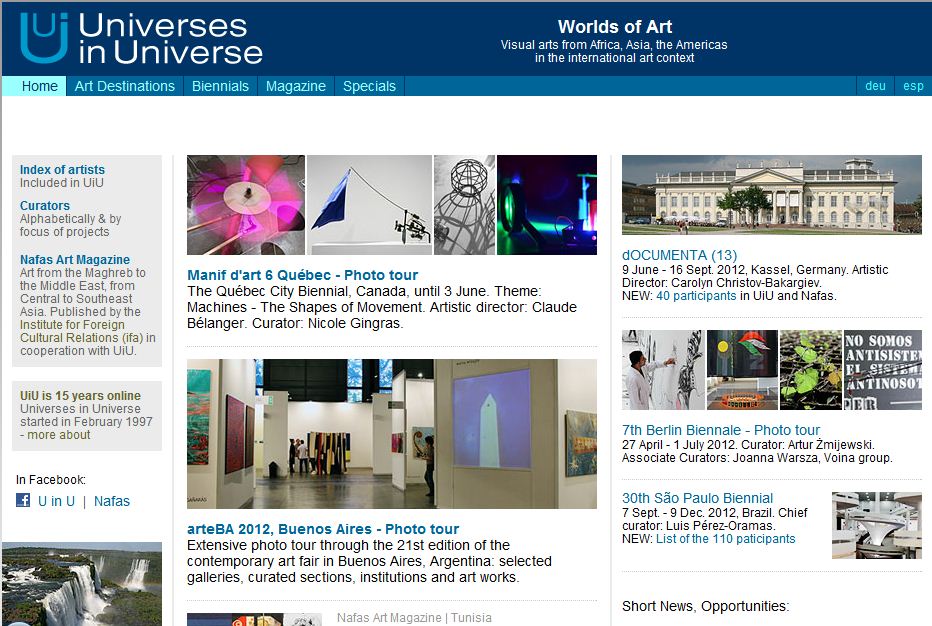This screenshot has height=626, width=932.
Task: Click the arteBA gallery hall image
Action: pyautogui.click(x=392, y=433)
